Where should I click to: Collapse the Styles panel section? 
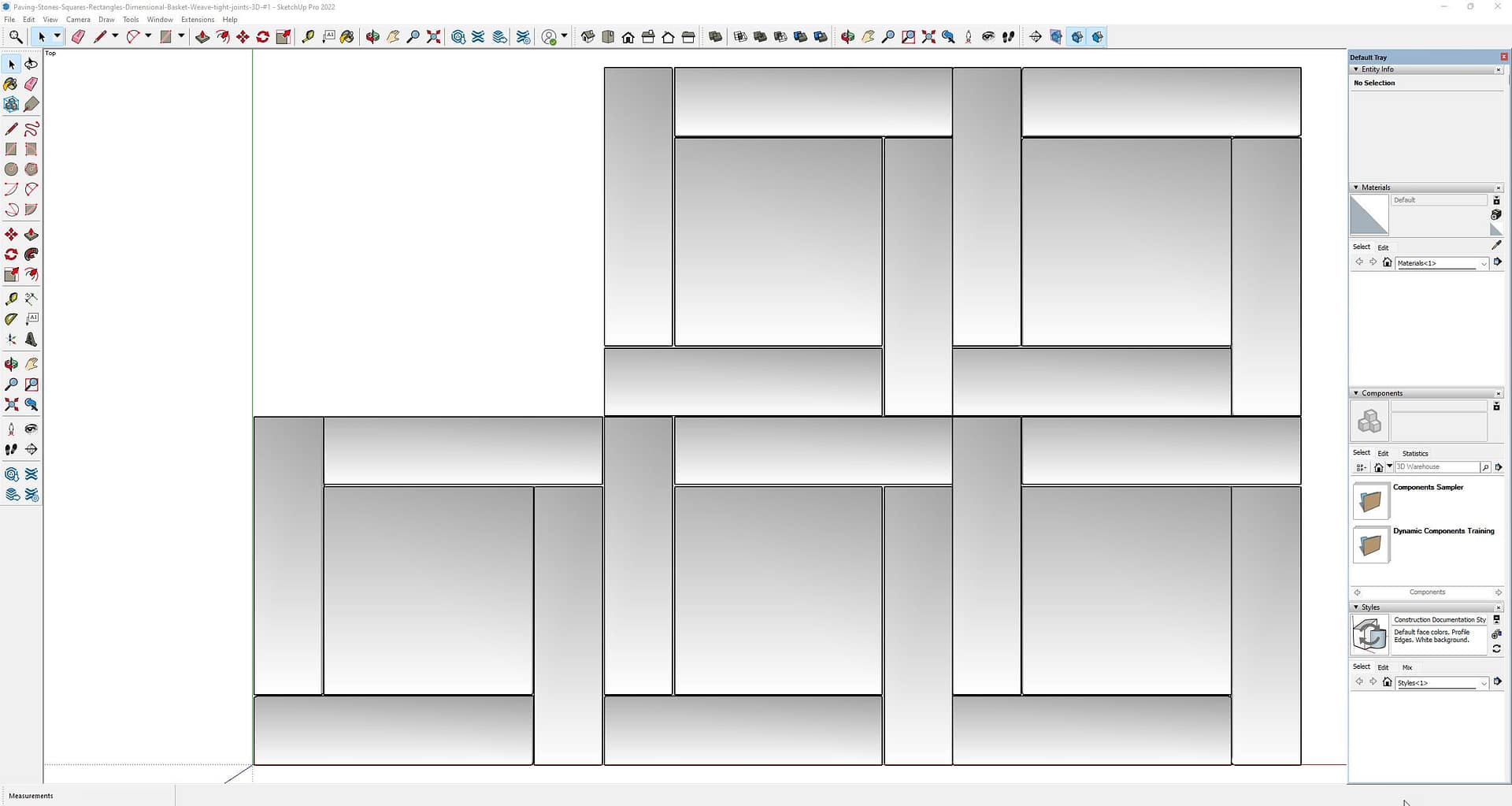(1356, 607)
